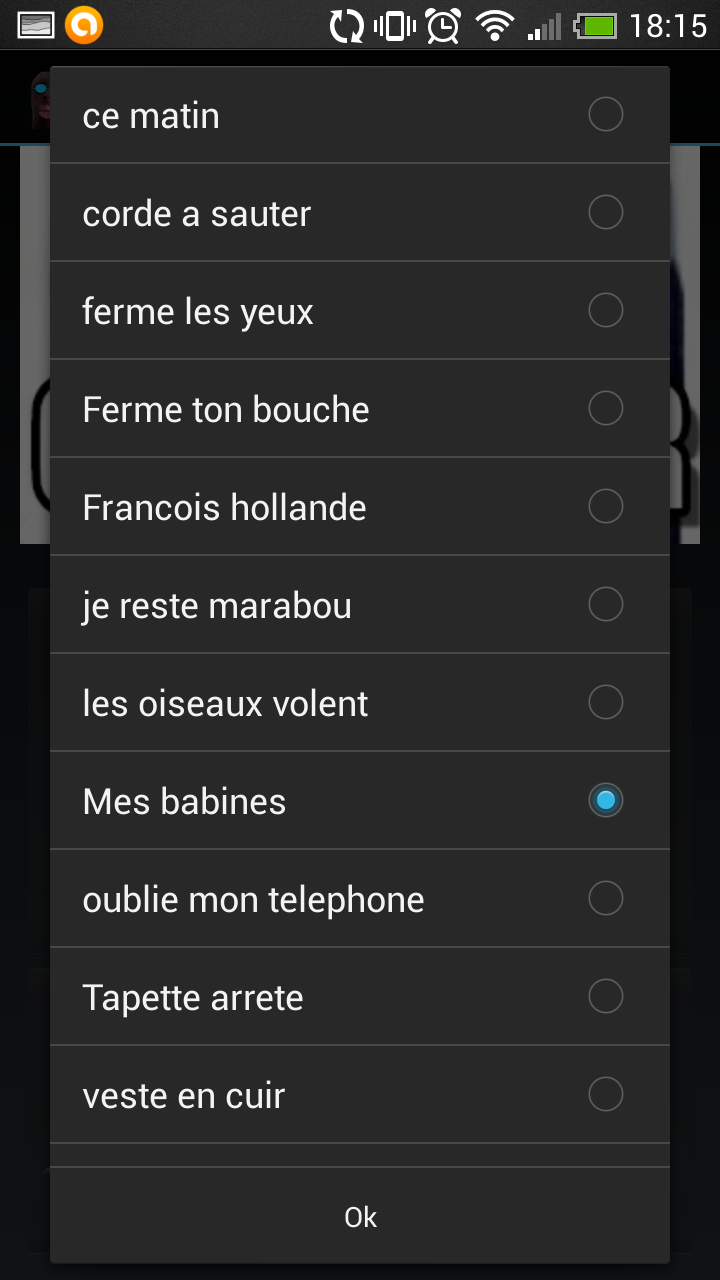Choose the "Ferme ton bouche" entry
Screen dimensions: 720x1280
pyautogui.click(x=605, y=409)
